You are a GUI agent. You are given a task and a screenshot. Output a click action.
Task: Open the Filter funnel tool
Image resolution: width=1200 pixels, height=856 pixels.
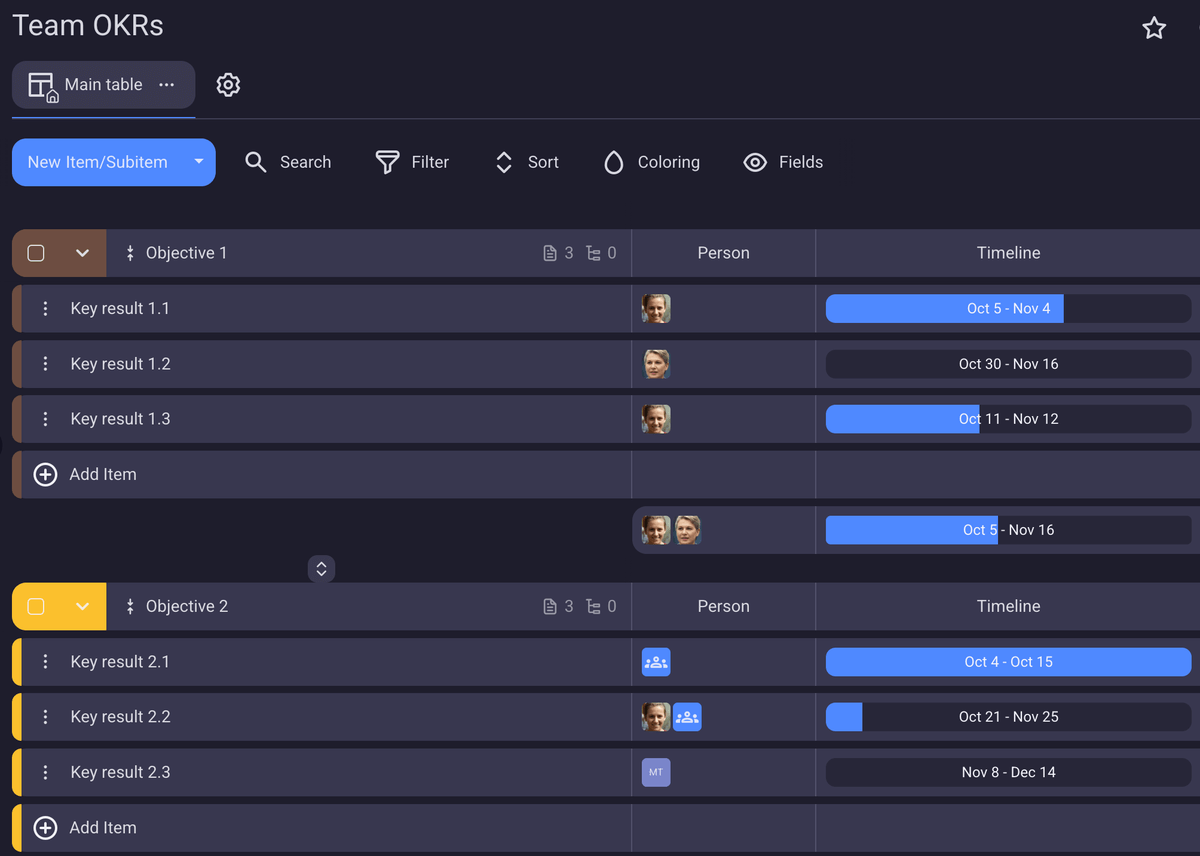[x=387, y=162]
